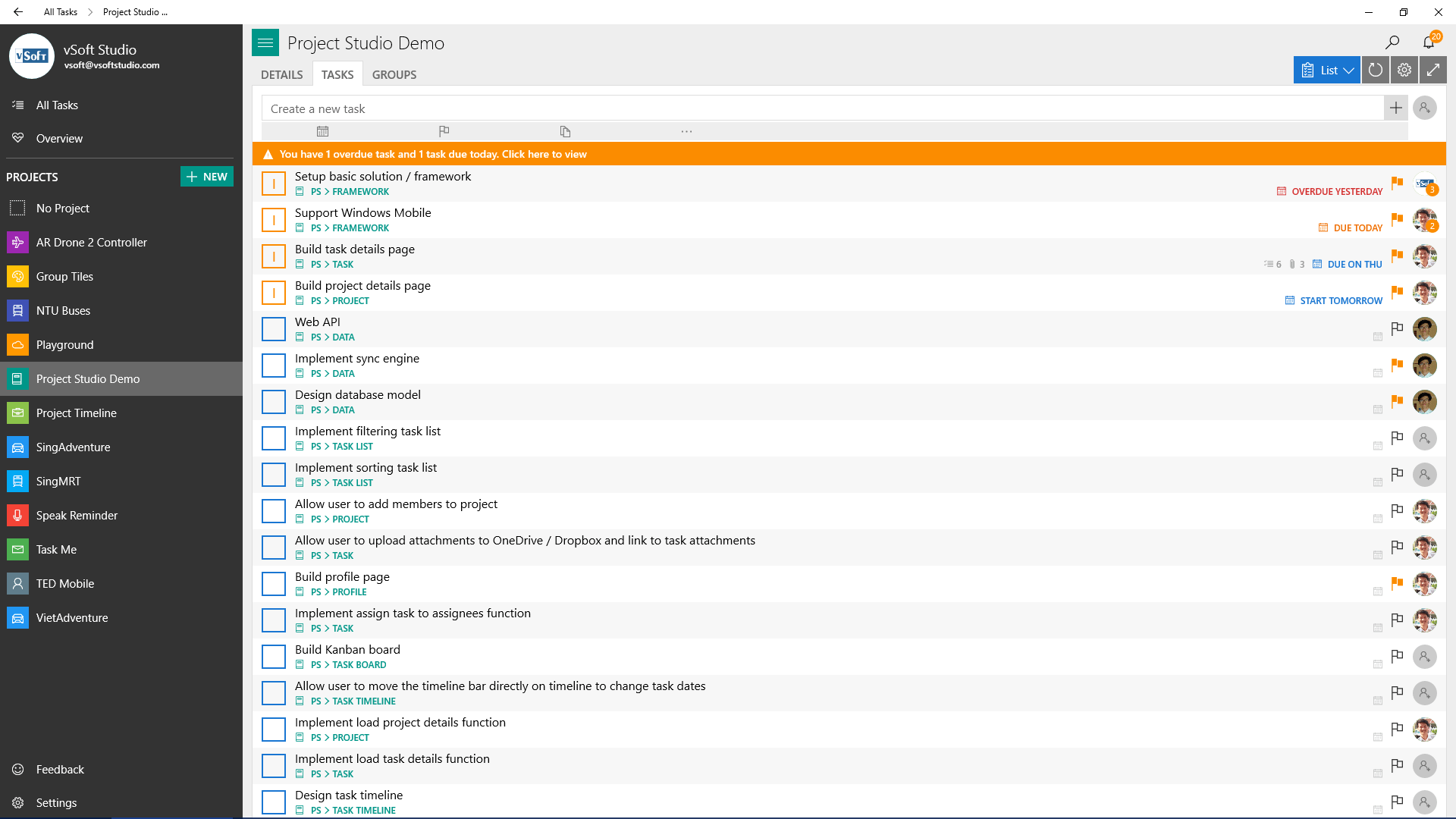The width and height of the screenshot is (1456, 819).
Task: Click the orange overdue task warning banner
Action: [x=432, y=154]
